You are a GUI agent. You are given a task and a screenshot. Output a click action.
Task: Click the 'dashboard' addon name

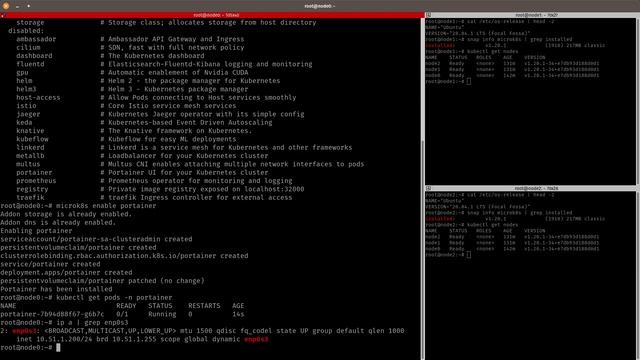(x=34, y=56)
